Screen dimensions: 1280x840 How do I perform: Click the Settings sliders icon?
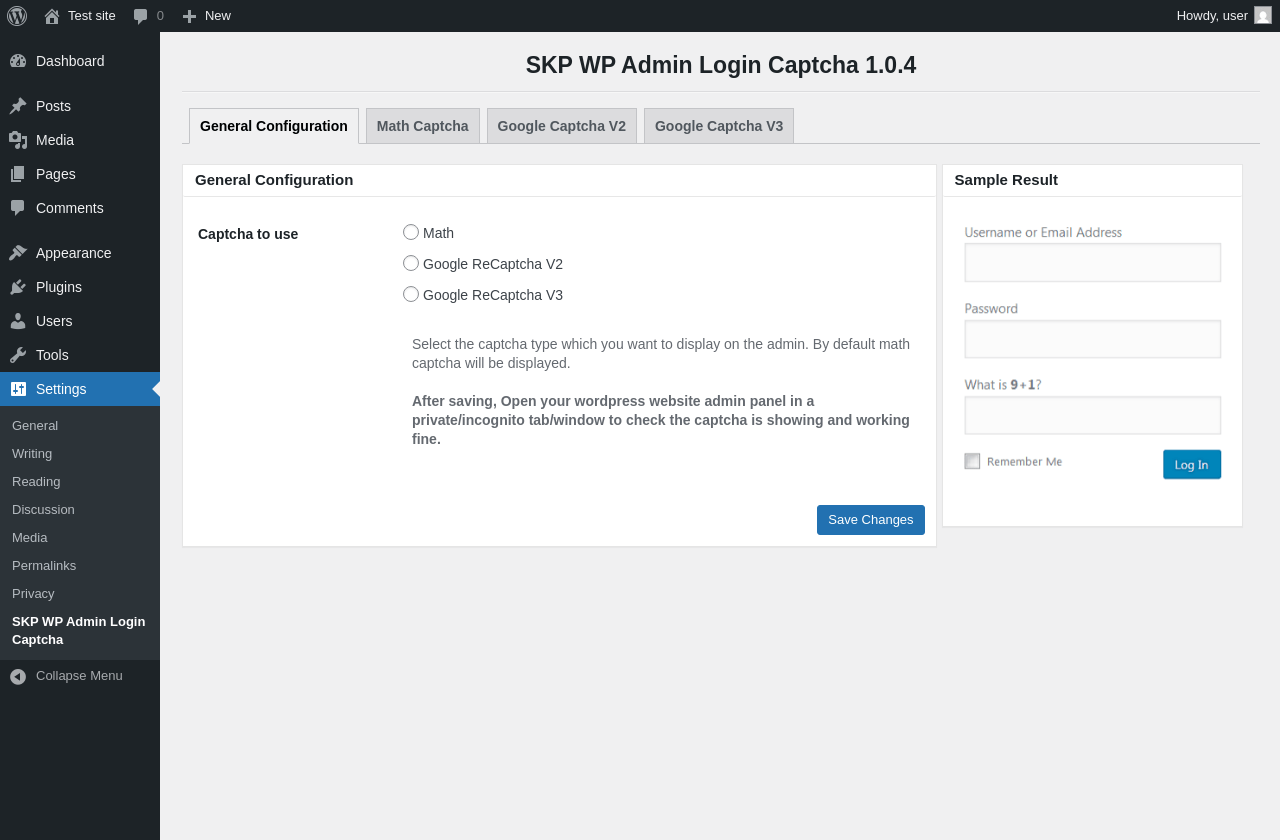[x=18, y=389]
